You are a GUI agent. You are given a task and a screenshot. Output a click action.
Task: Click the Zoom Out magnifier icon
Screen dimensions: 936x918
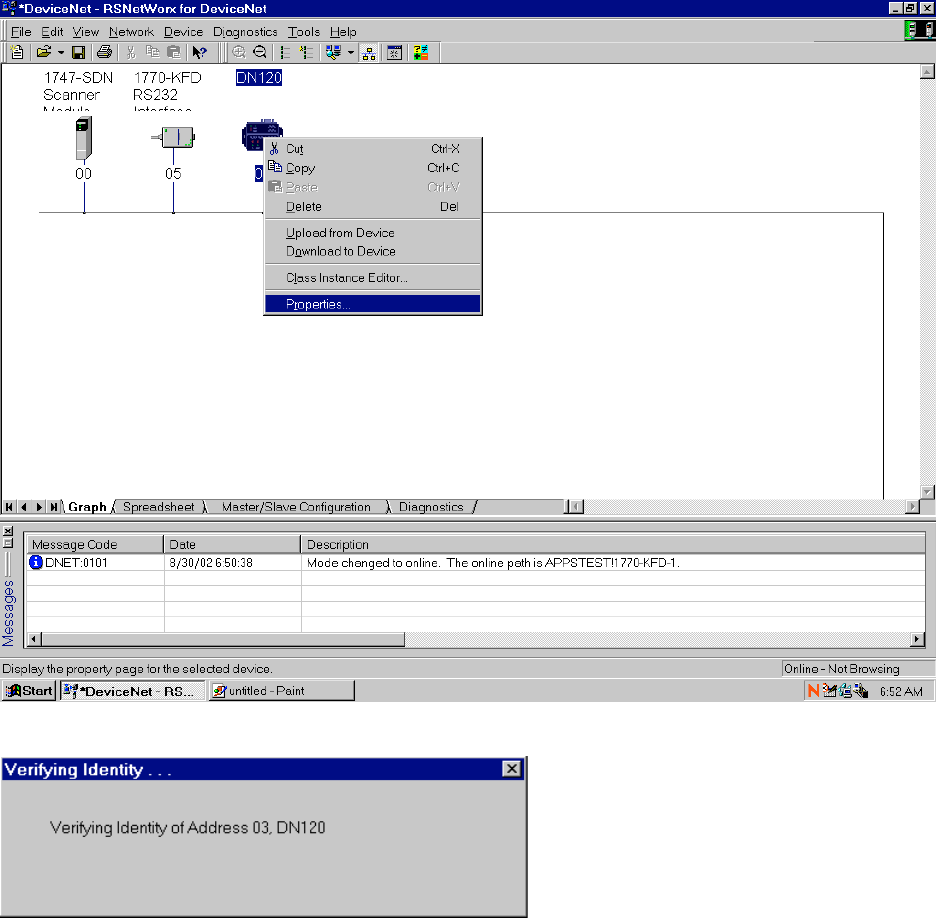(x=260, y=53)
